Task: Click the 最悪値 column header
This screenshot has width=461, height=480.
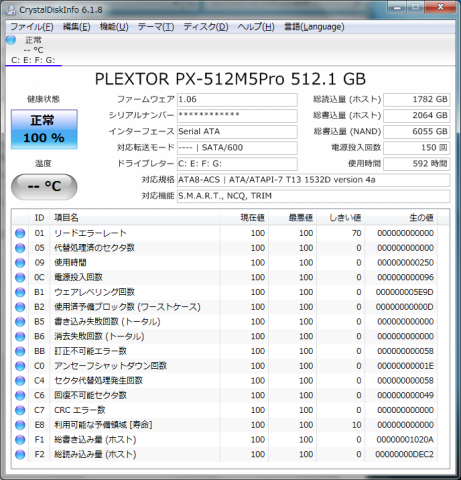Action: (292, 218)
